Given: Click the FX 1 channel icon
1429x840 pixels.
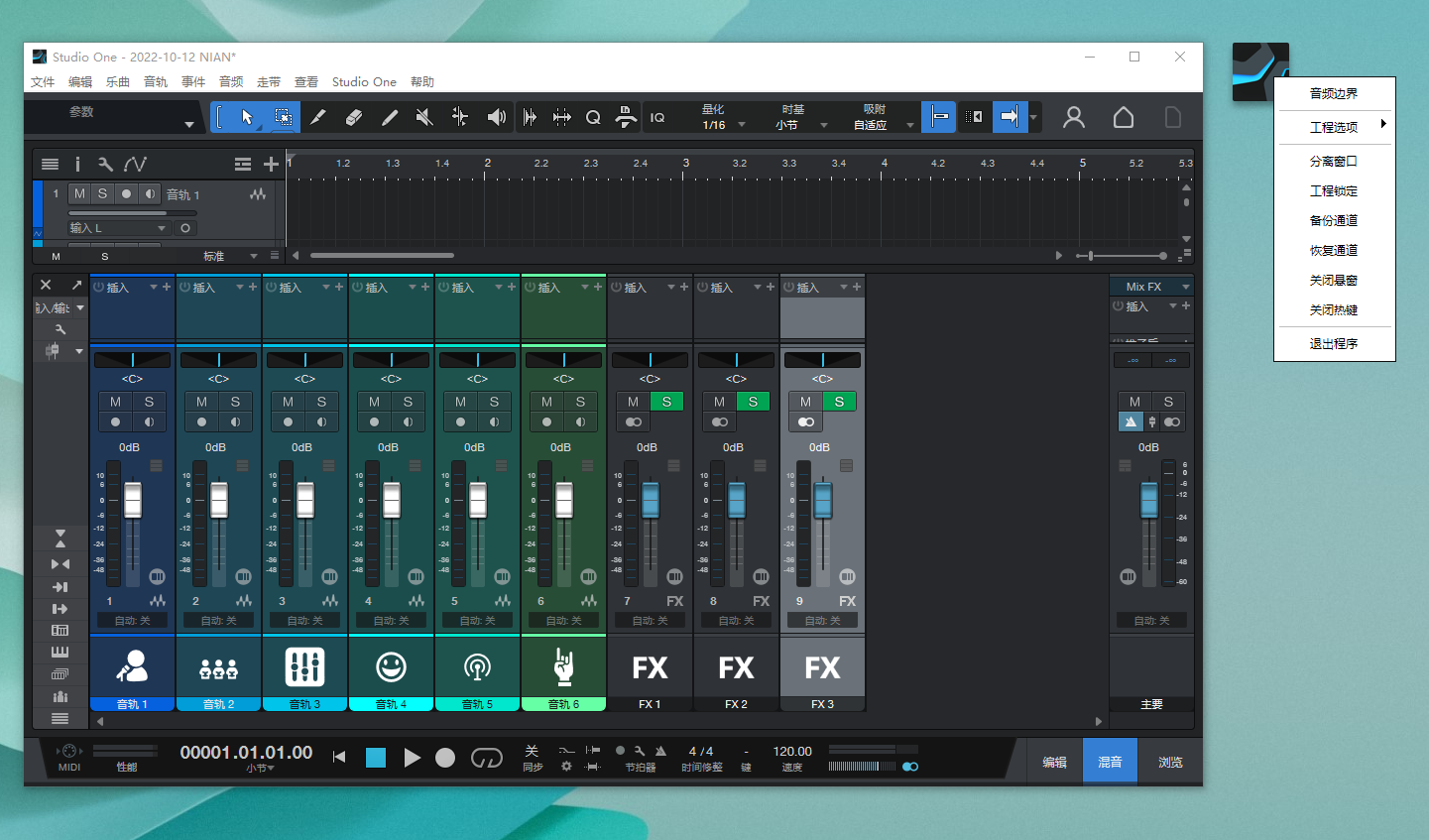Looking at the screenshot, I should pyautogui.click(x=650, y=667).
